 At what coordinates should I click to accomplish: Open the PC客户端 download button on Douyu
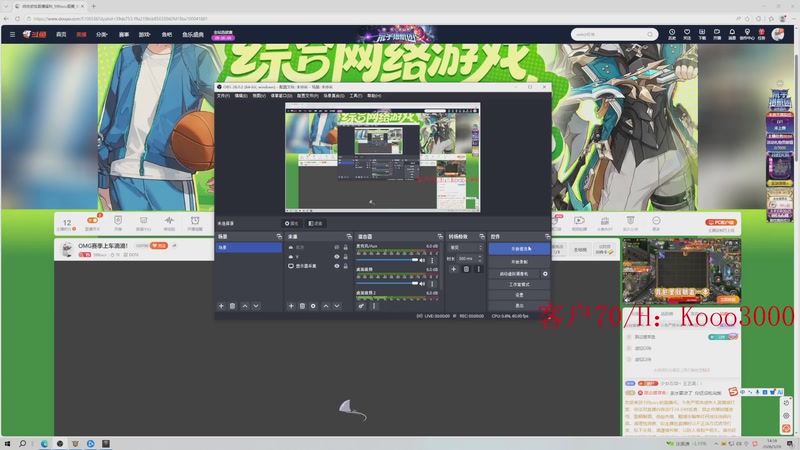coord(721,222)
